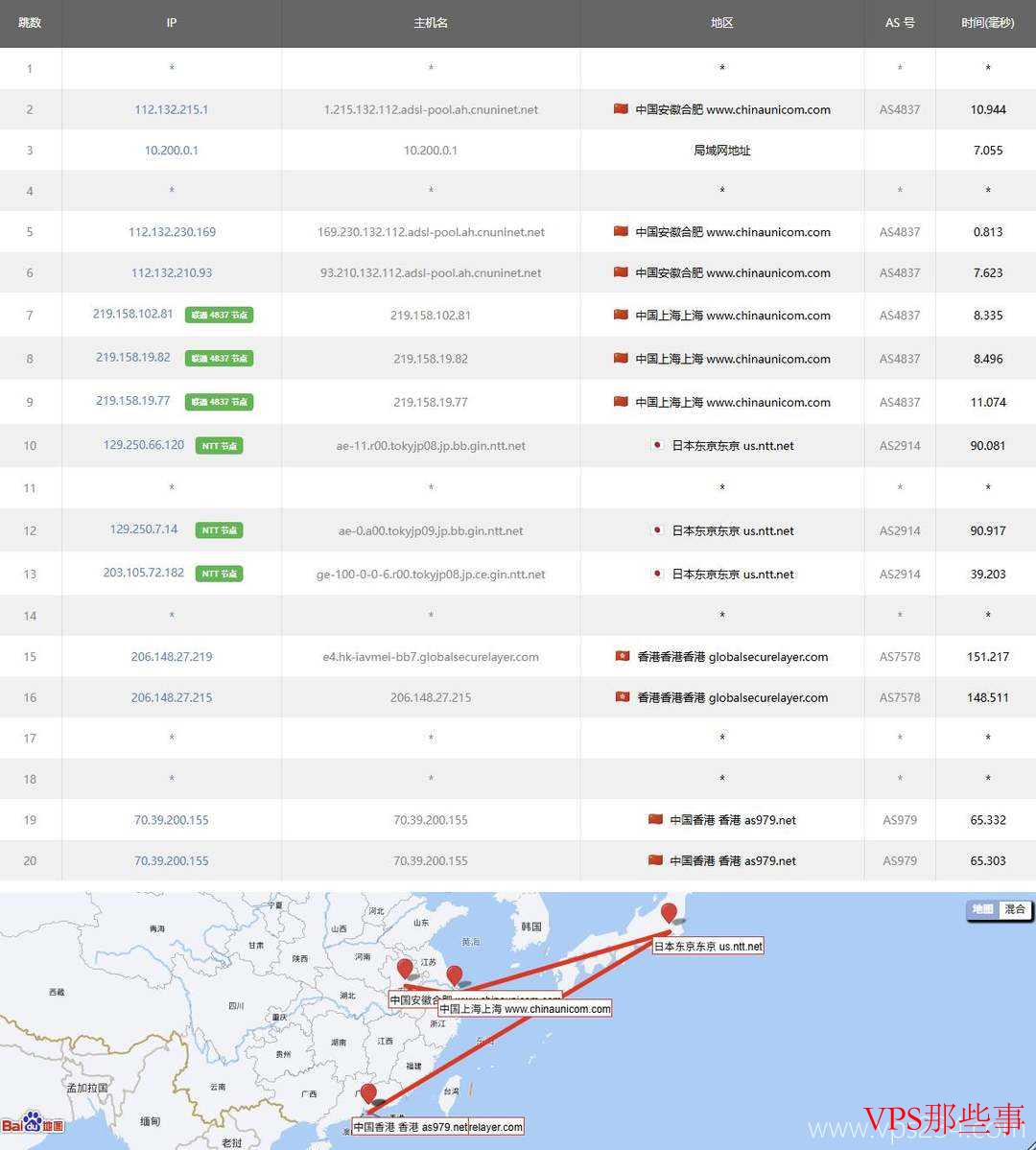
Task: Click the Hong Kong flag in hop 15 row
Action: click(623, 656)
